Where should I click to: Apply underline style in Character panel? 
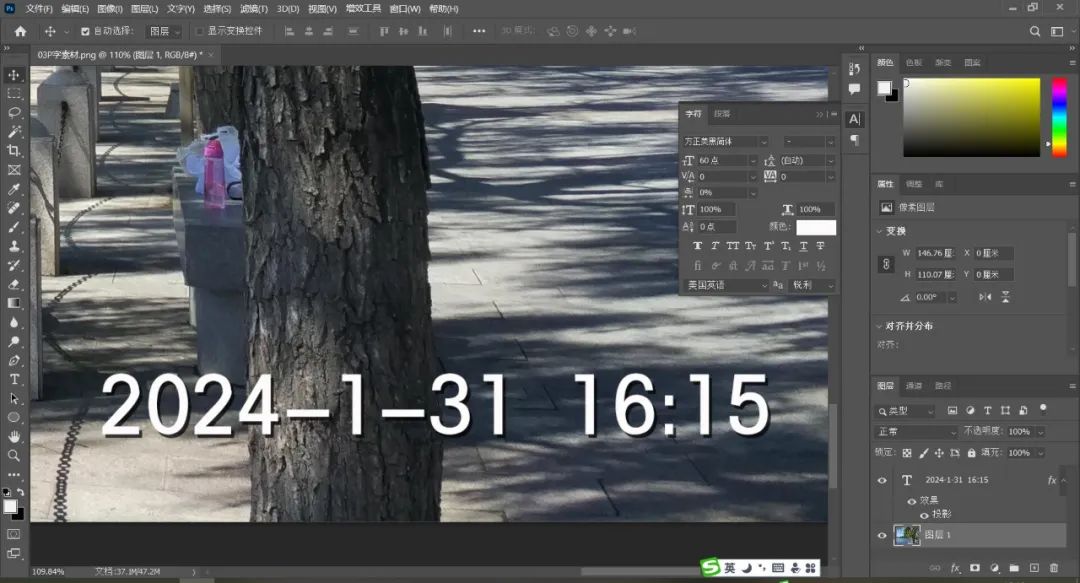click(x=803, y=246)
